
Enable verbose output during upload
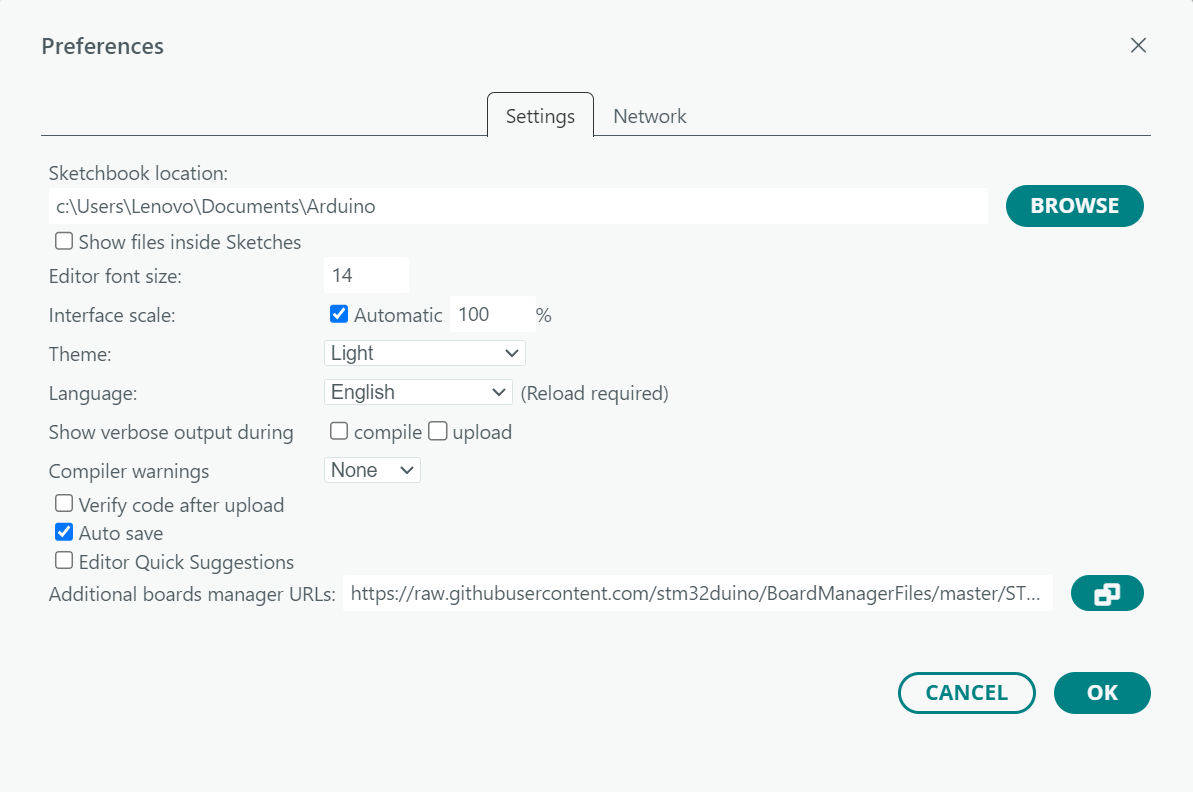(437, 431)
